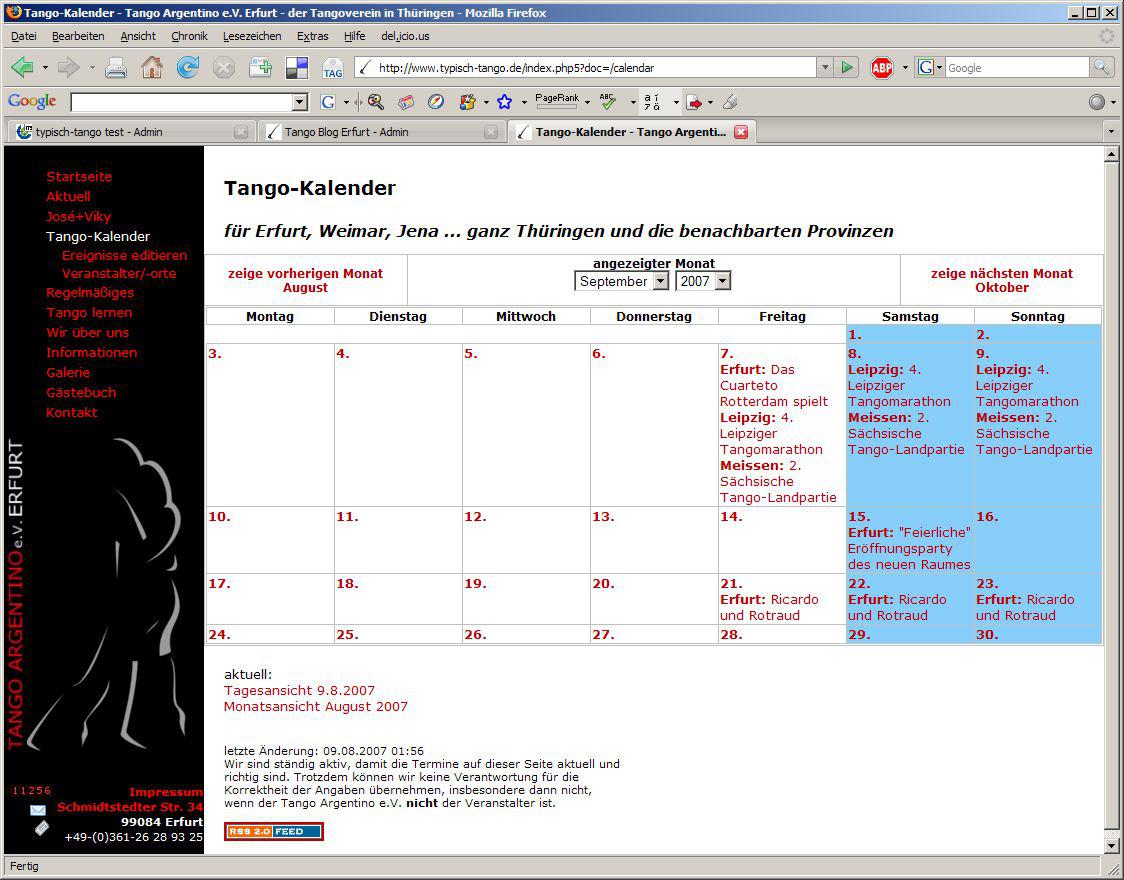Click the blue star bookmark icon in Google toolbar
Screen dimensions: 1124x880
(504, 102)
